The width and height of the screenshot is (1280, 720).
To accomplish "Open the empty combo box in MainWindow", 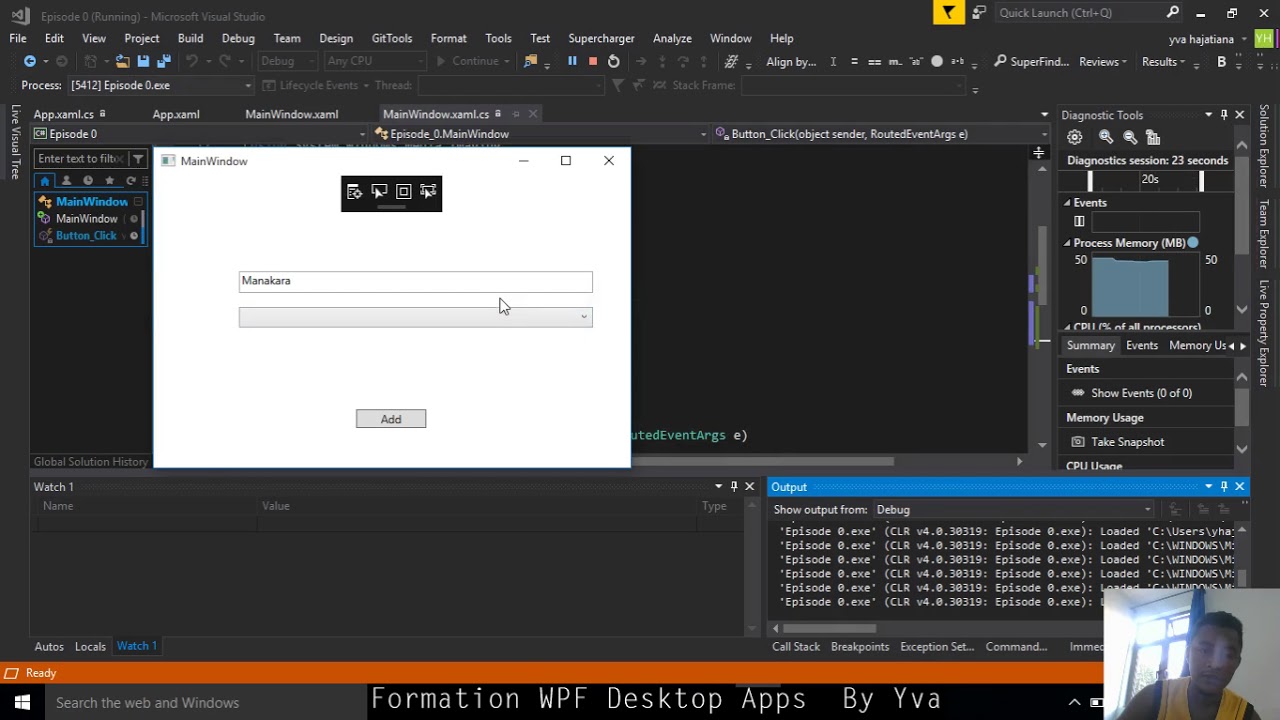I will pyautogui.click(x=415, y=317).
